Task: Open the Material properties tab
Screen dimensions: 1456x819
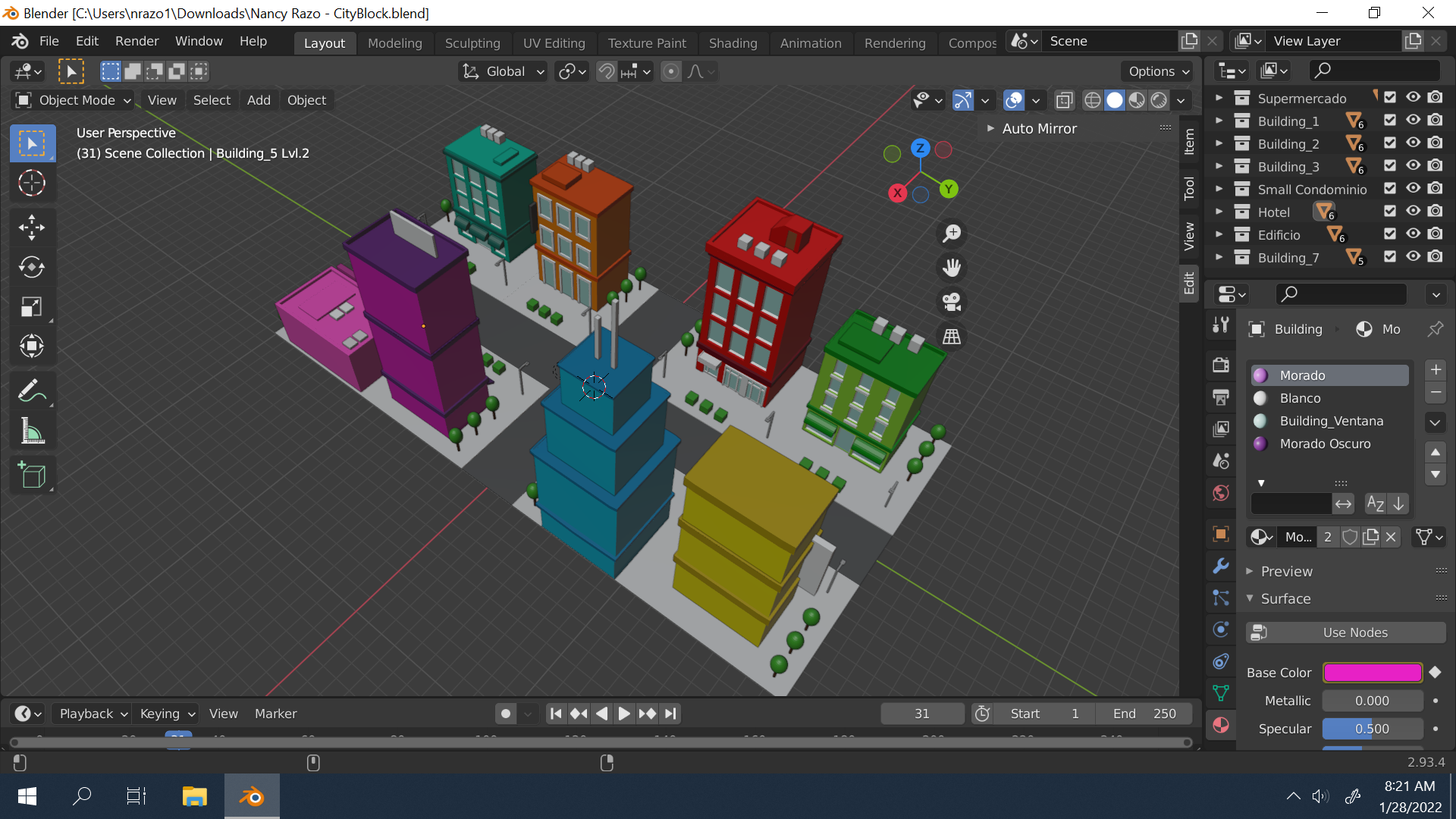Action: coord(1221,725)
